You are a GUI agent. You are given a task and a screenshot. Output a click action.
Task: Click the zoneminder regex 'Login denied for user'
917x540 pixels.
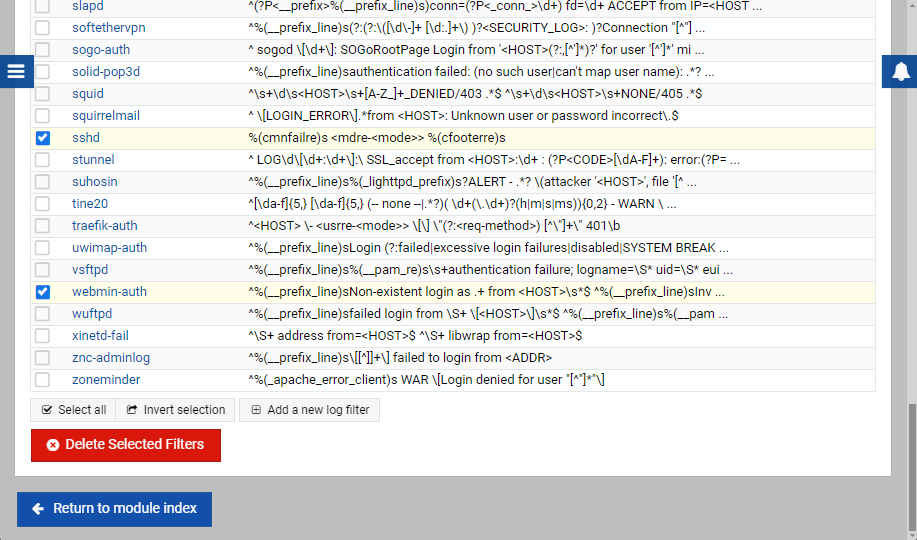click(x=501, y=380)
